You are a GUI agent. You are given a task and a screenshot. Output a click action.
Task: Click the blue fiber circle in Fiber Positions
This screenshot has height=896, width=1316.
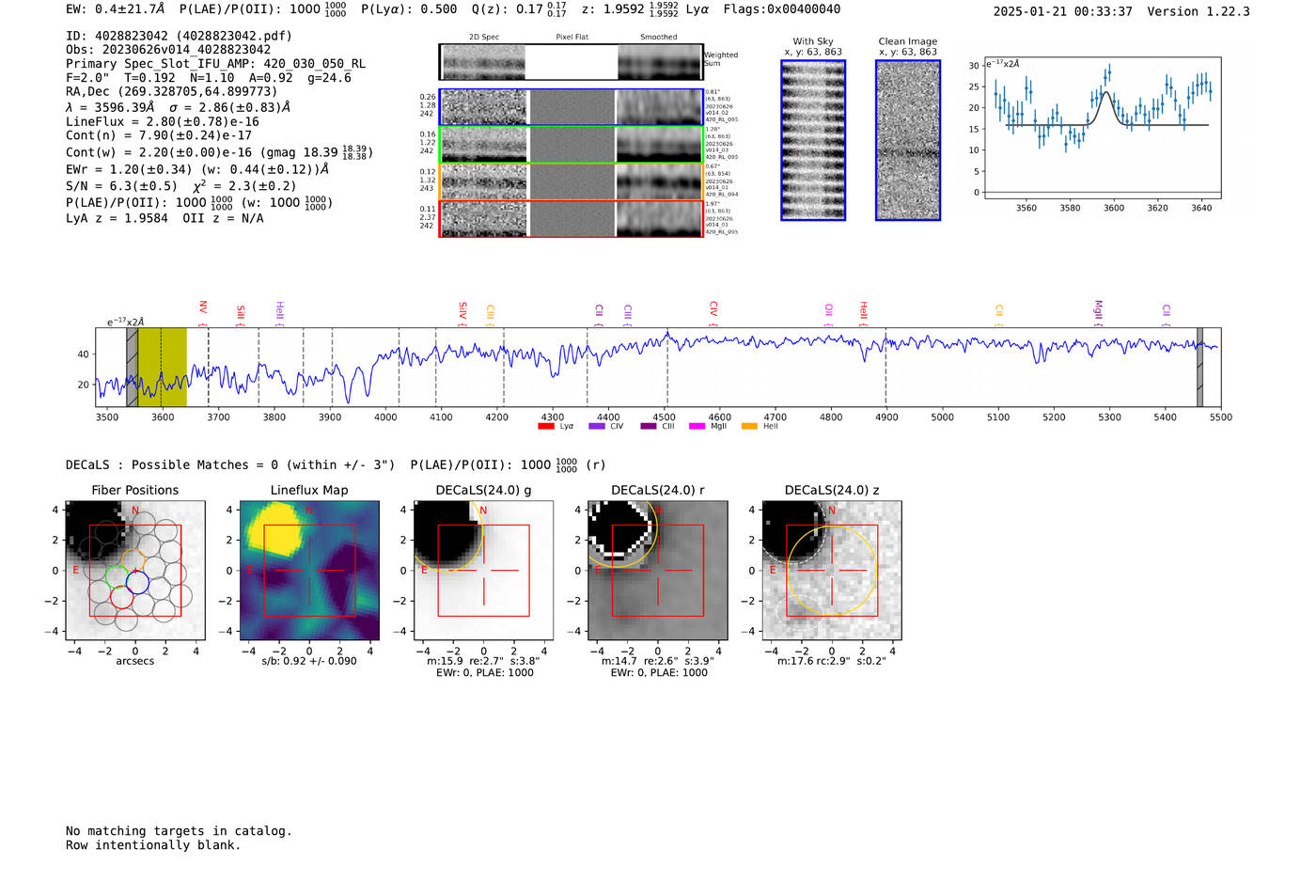click(x=137, y=583)
